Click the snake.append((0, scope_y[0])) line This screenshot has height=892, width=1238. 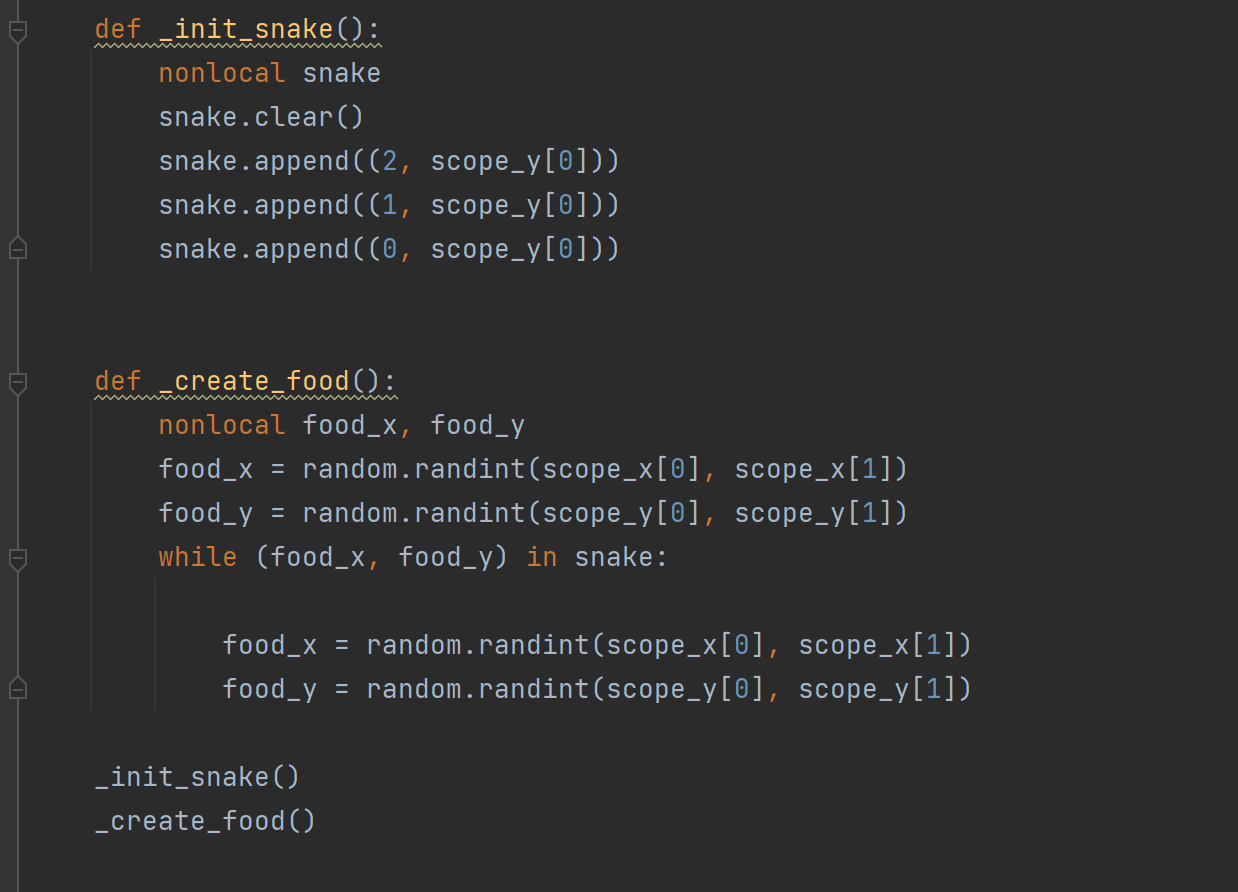pyautogui.click(x=389, y=249)
